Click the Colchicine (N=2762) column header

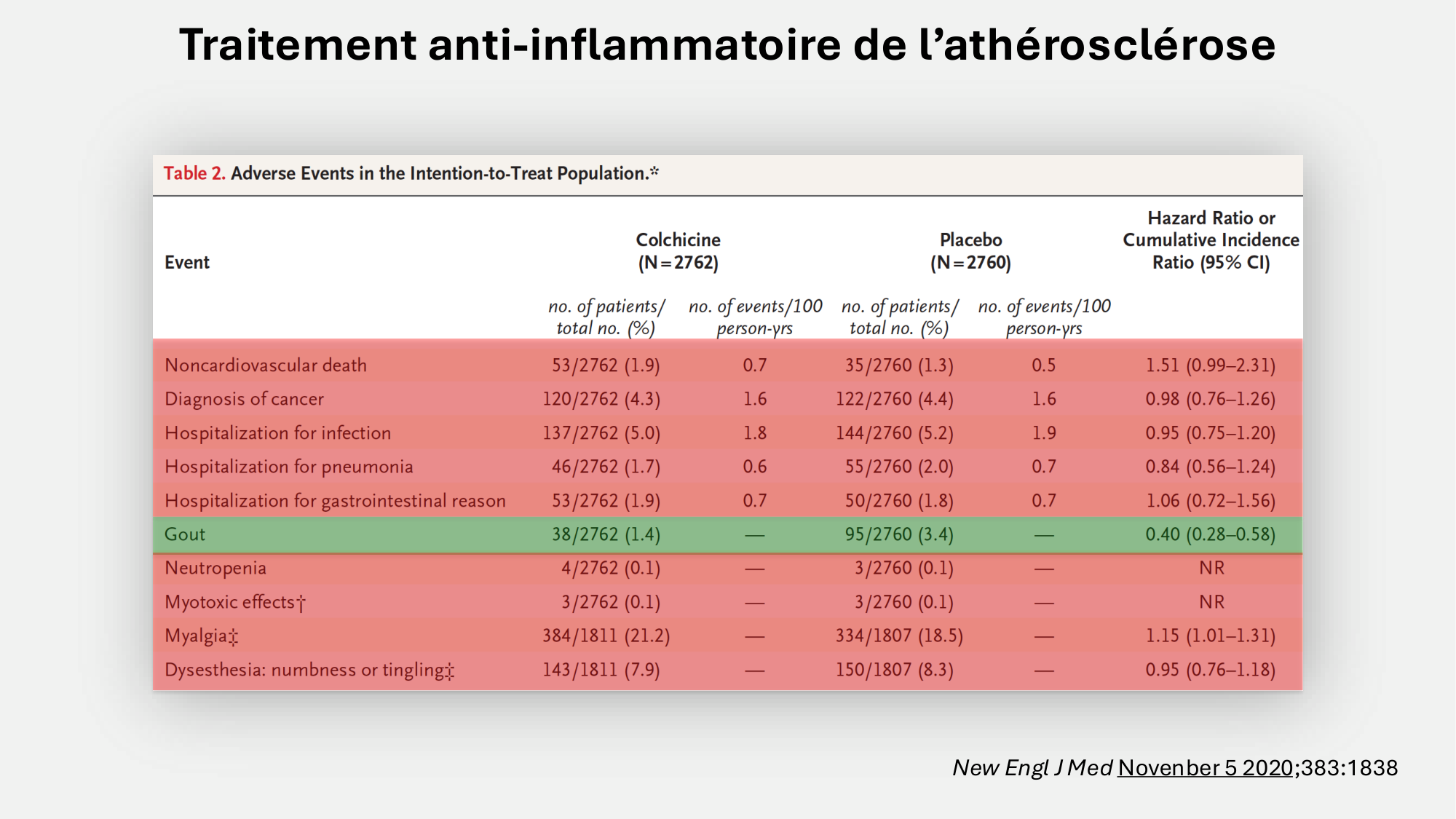(x=677, y=251)
